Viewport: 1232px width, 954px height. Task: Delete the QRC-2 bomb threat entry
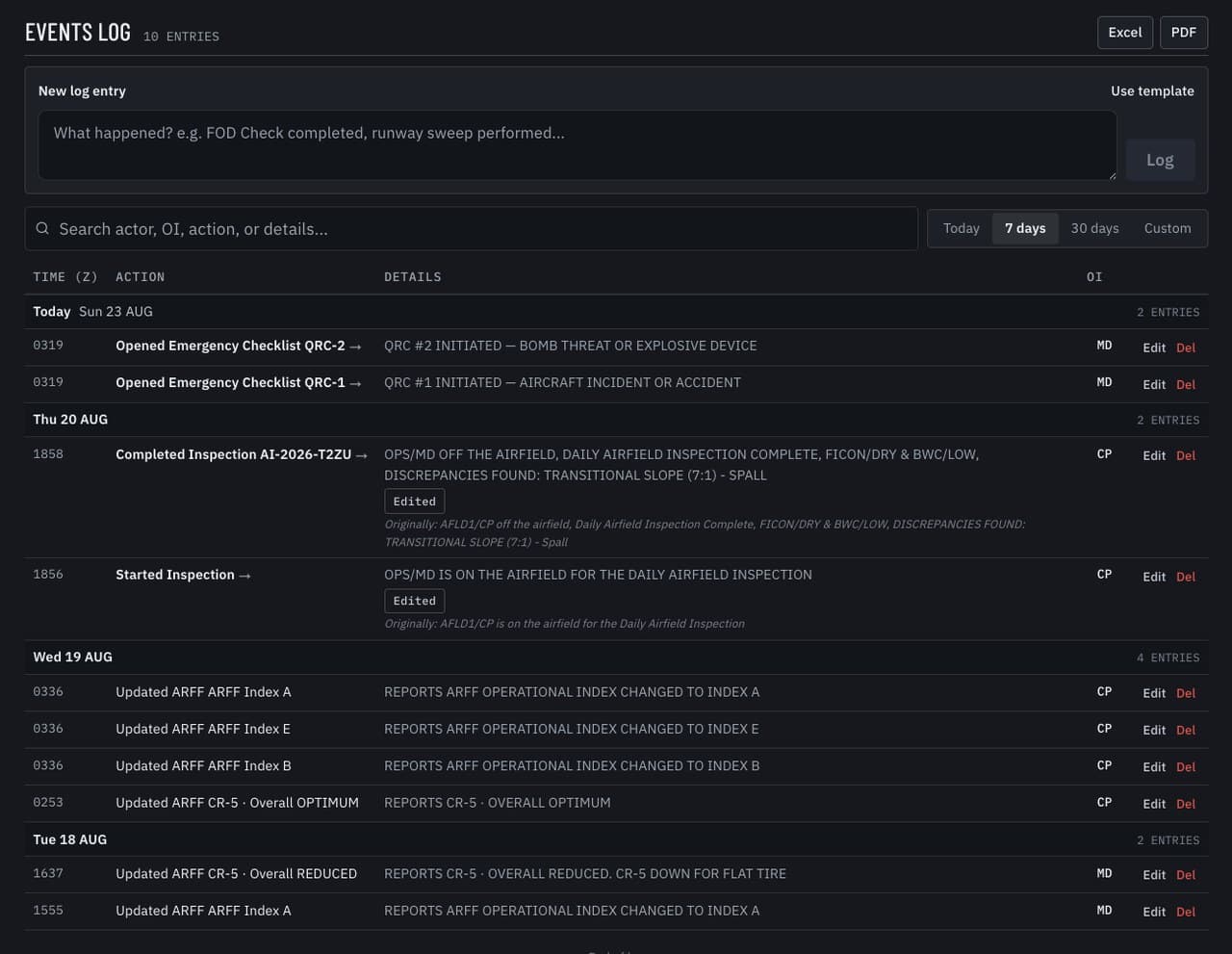(1186, 348)
